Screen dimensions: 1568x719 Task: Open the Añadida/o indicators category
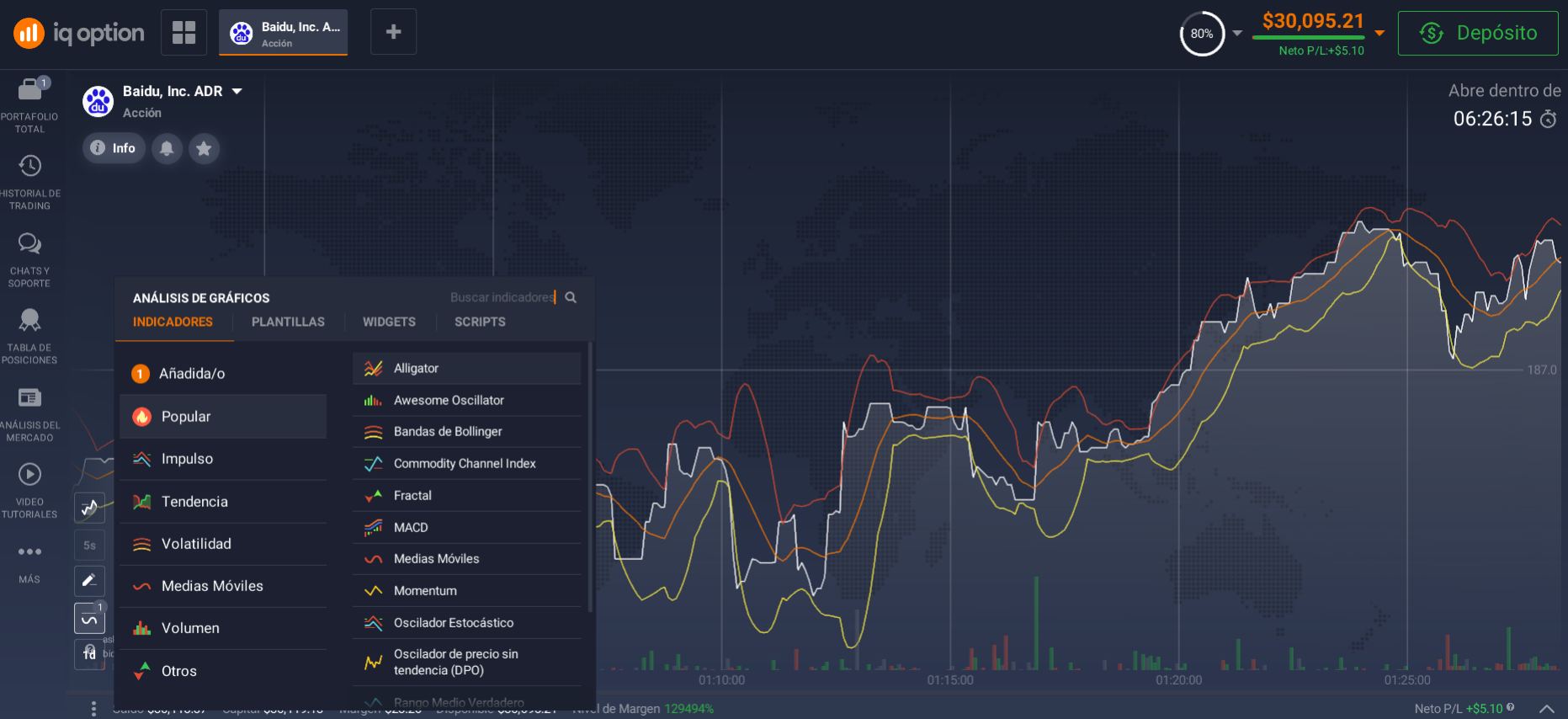coord(223,374)
